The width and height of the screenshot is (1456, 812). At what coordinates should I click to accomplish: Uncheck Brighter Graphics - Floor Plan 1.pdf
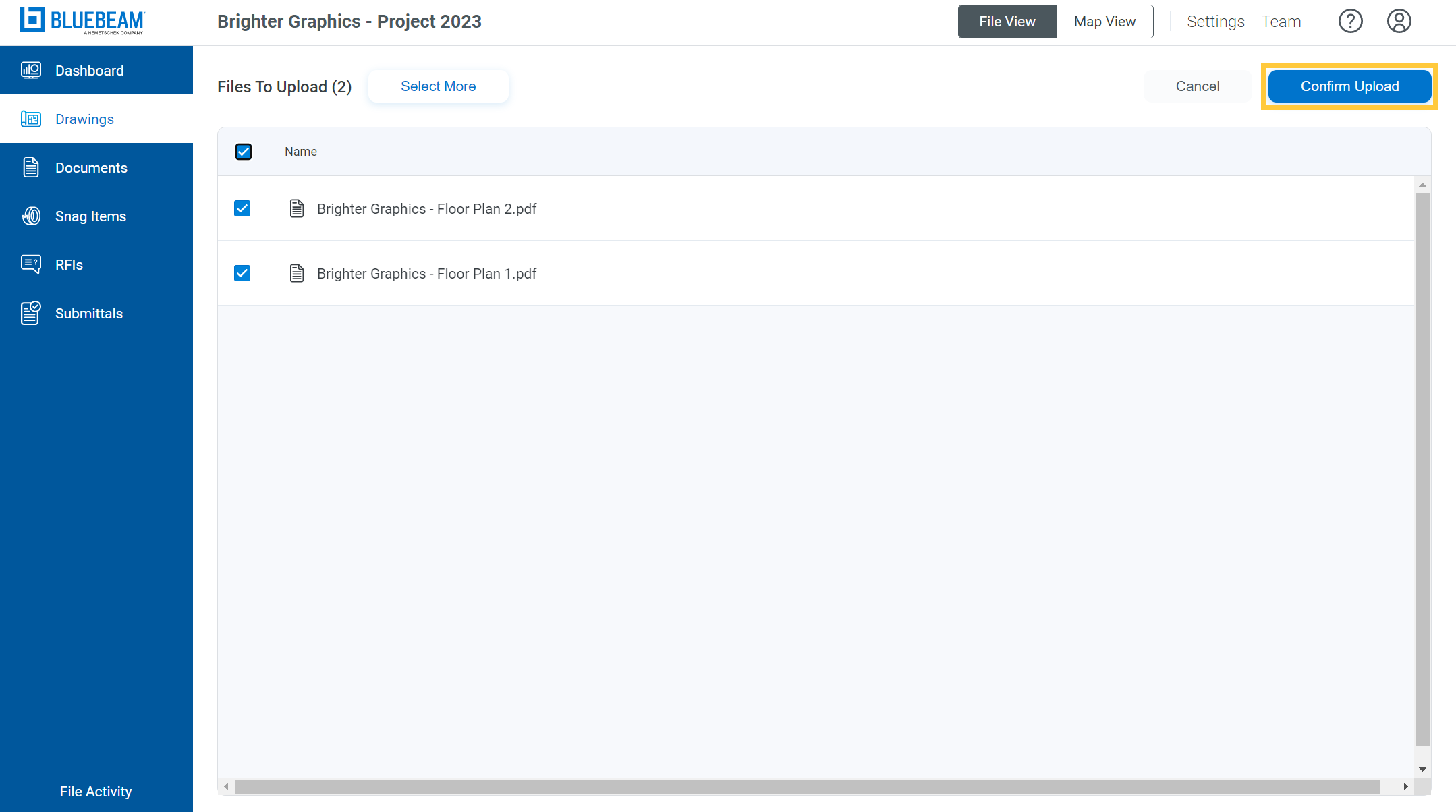[242, 273]
